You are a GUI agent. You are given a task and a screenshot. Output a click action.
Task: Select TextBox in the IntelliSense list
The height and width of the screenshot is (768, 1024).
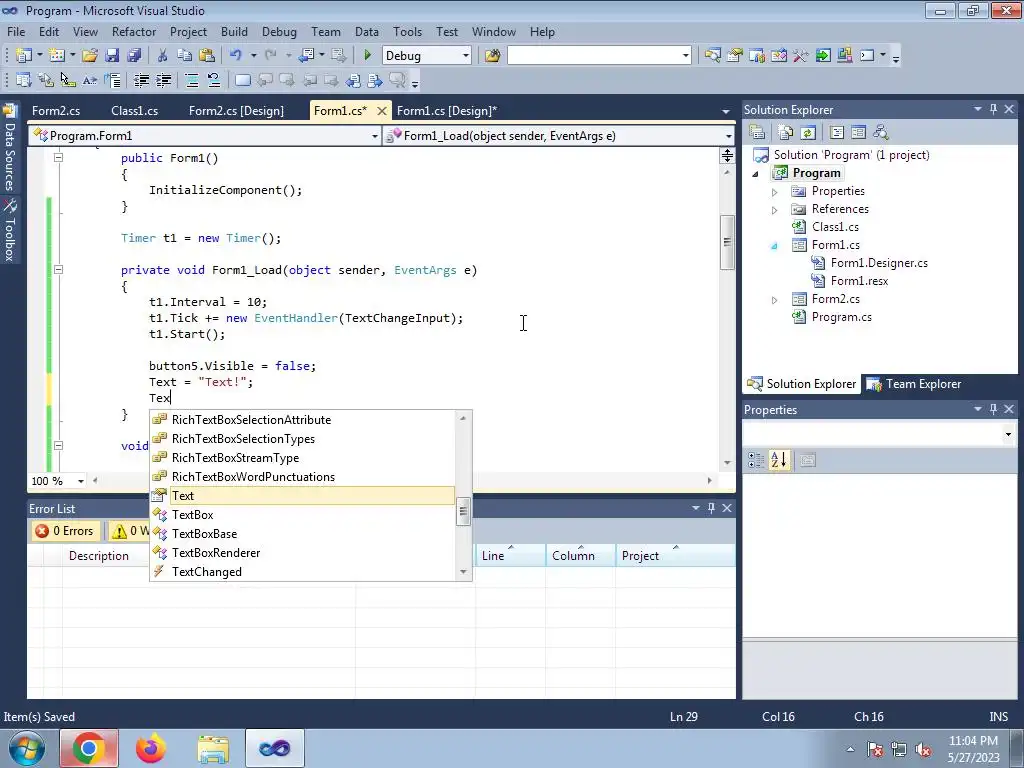tap(193, 515)
